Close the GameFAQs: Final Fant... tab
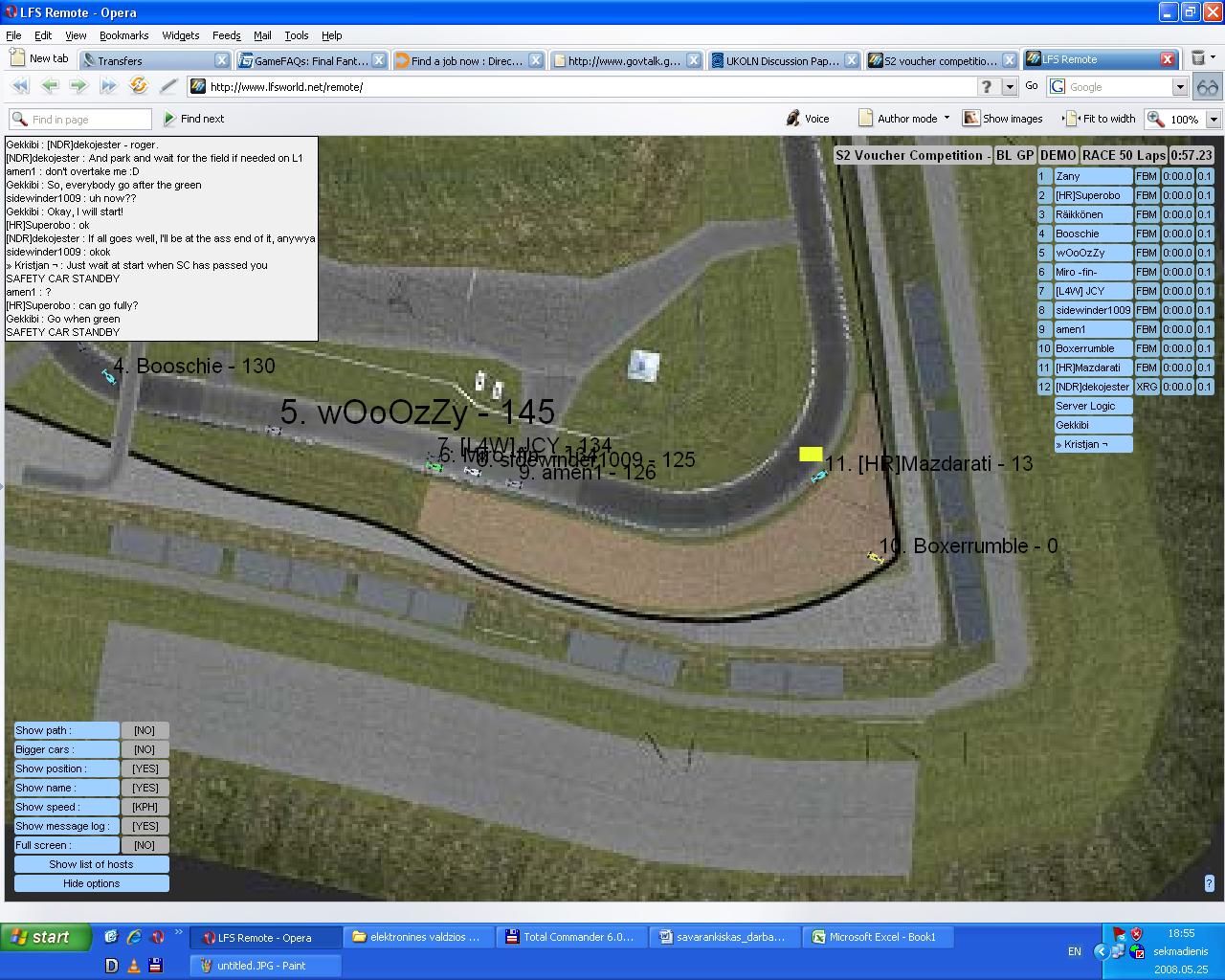1225x980 pixels. pyautogui.click(x=379, y=60)
